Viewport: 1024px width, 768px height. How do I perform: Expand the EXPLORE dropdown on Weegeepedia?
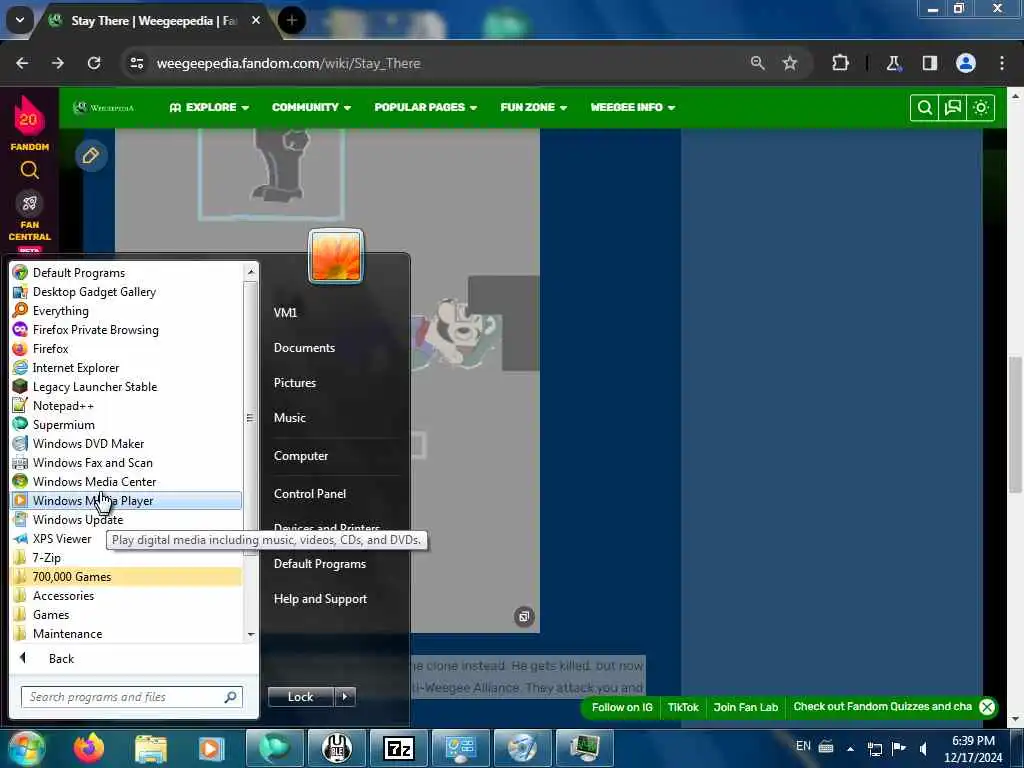(209, 107)
